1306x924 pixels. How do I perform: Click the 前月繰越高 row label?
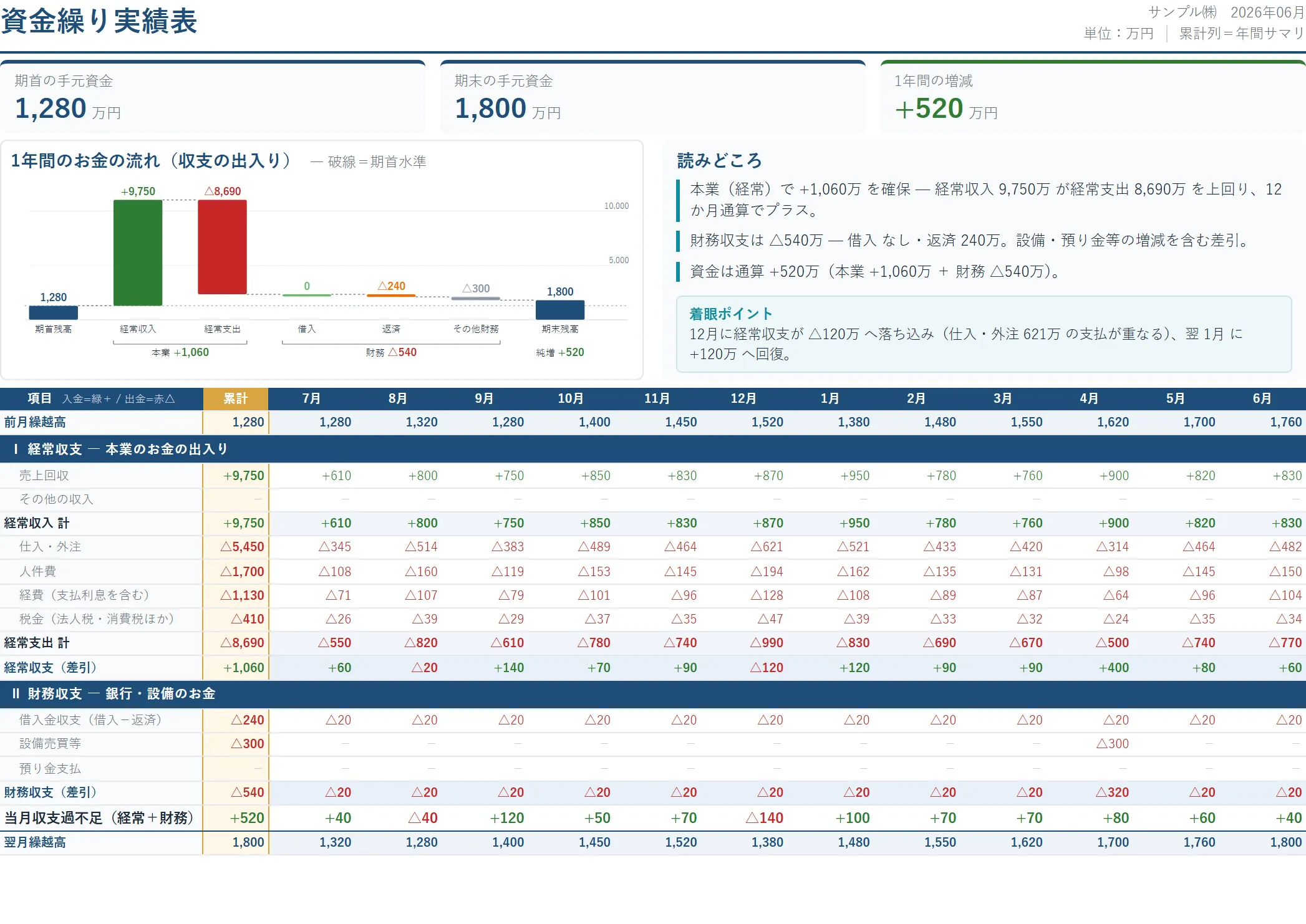tap(35, 422)
